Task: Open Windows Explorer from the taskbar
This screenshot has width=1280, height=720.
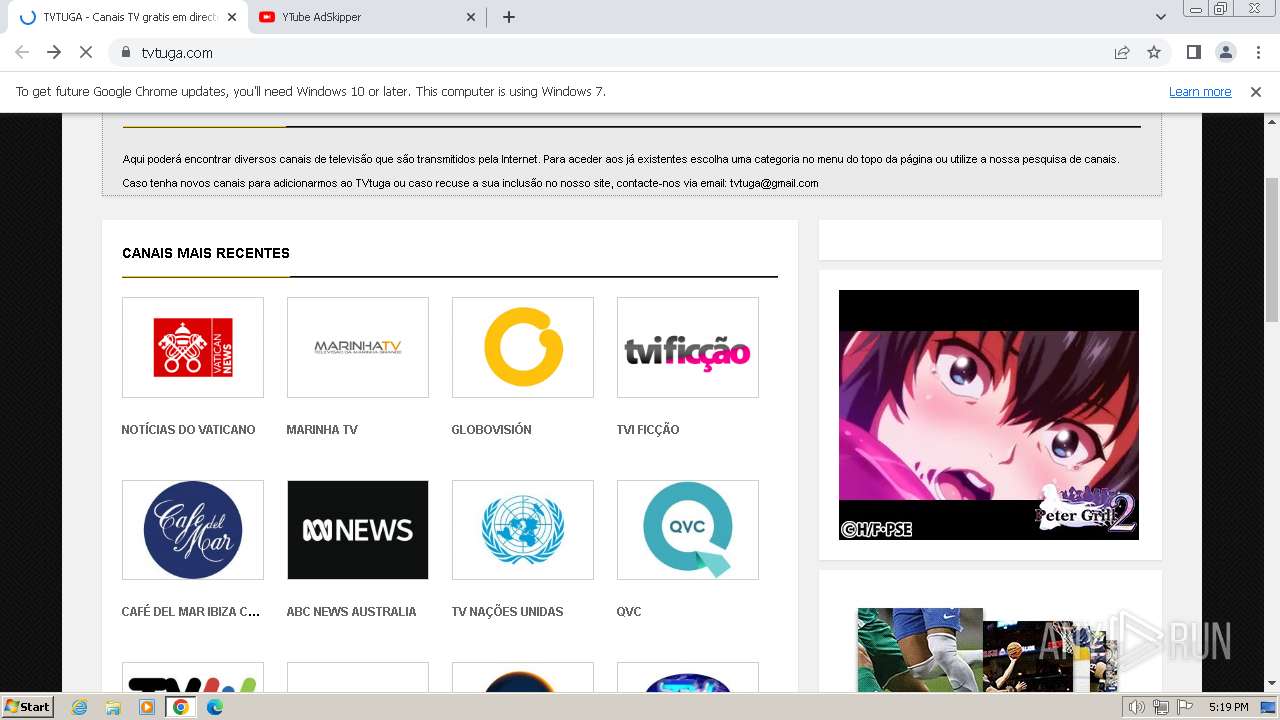Action: click(x=113, y=706)
